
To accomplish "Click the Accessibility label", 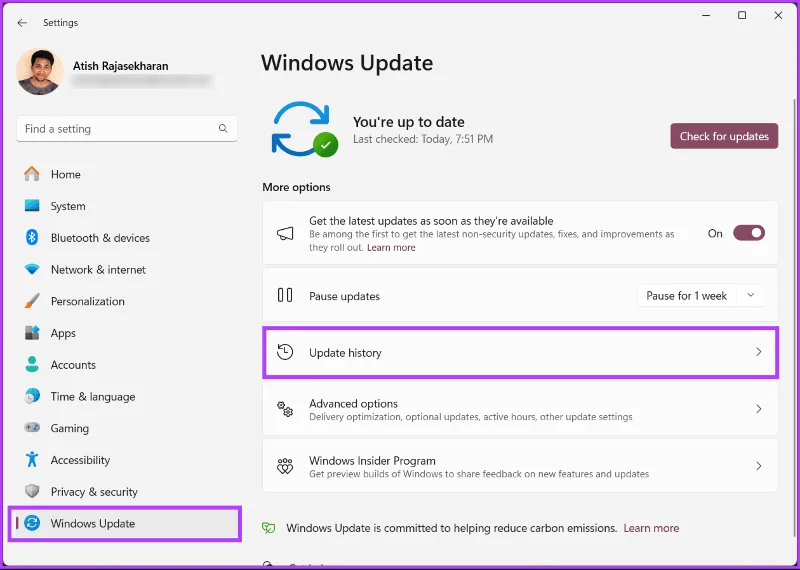I will 80,460.
